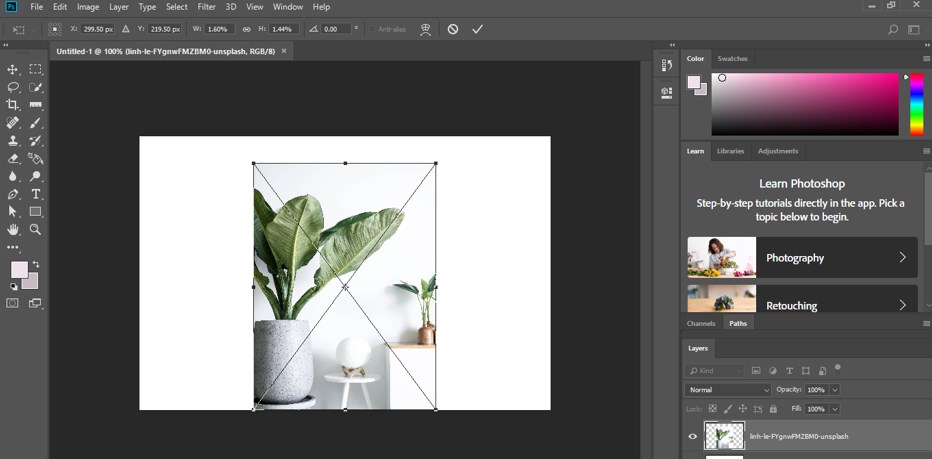The width and height of the screenshot is (932, 459).
Task: Swap foreground and background colors
Action: [36, 264]
